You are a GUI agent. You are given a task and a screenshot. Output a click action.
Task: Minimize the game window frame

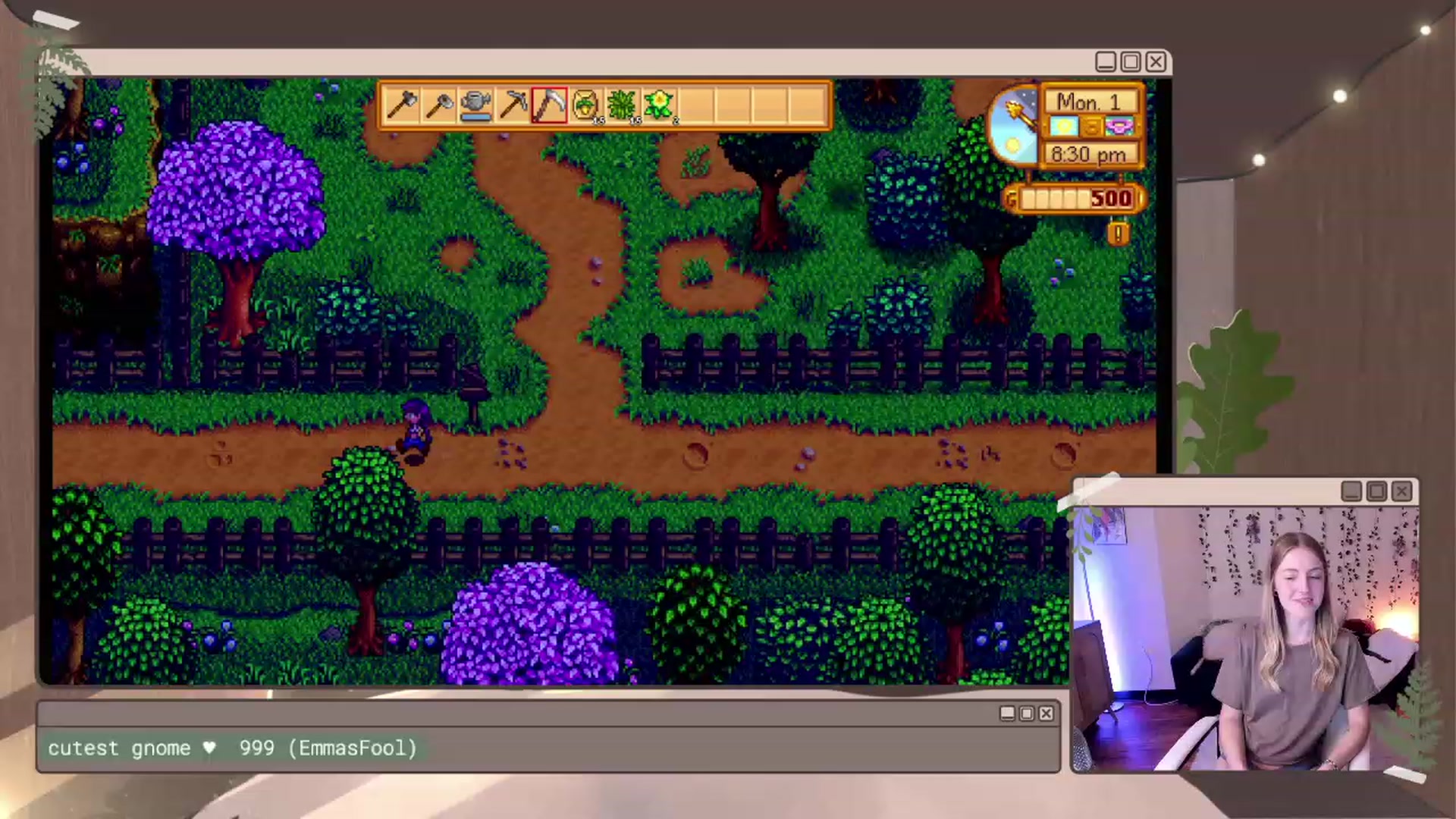coord(1106,61)
